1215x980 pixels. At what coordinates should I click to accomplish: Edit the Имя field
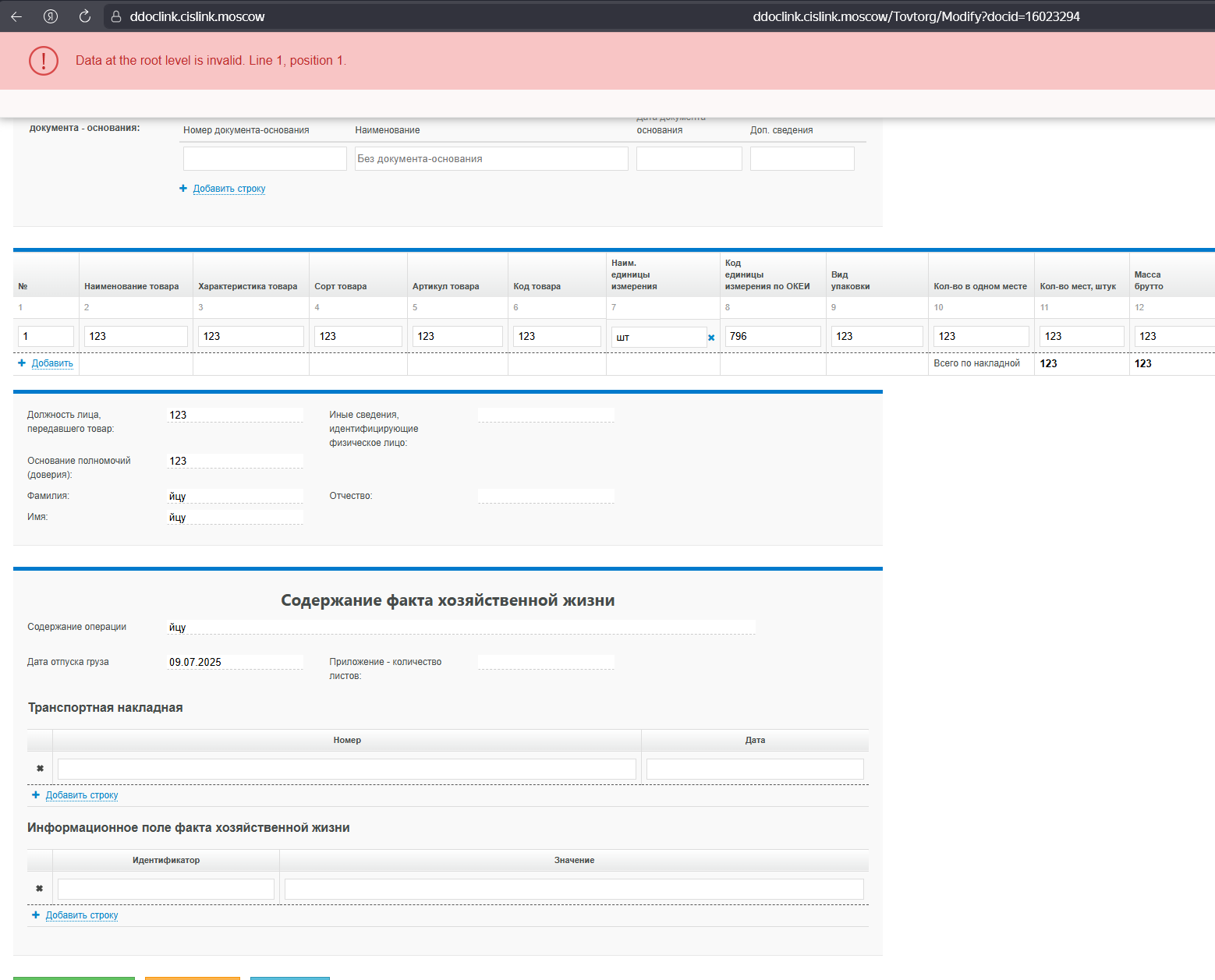coord(235,517)
